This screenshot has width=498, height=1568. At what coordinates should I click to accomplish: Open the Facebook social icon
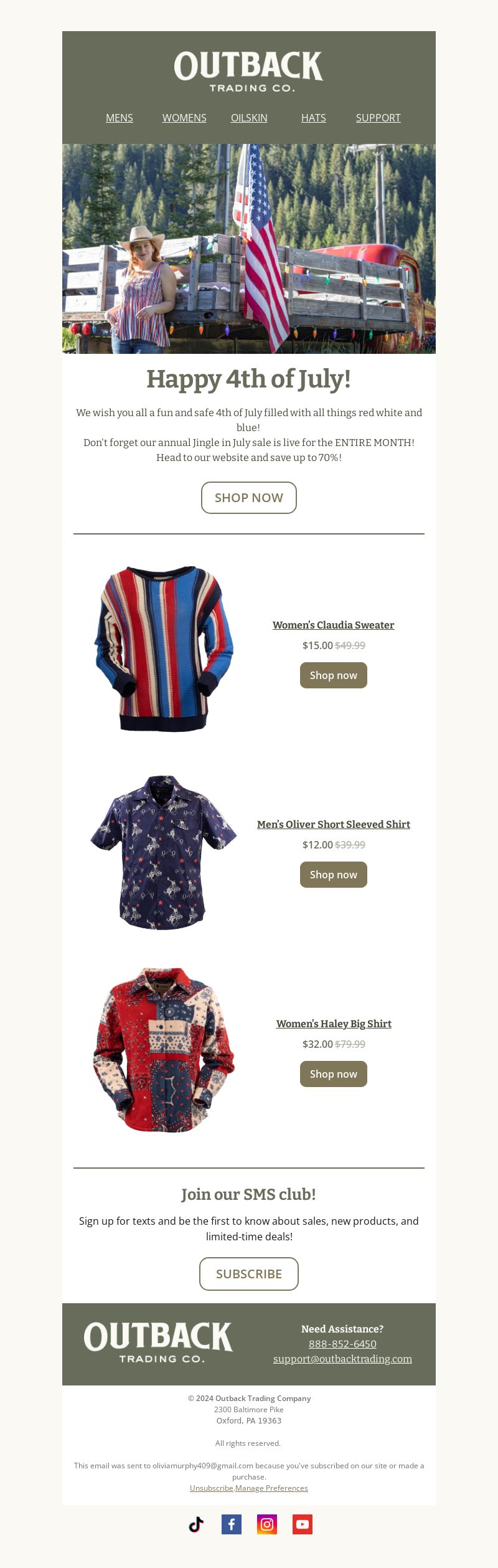pyautogui.click(x=232, y=1524)
